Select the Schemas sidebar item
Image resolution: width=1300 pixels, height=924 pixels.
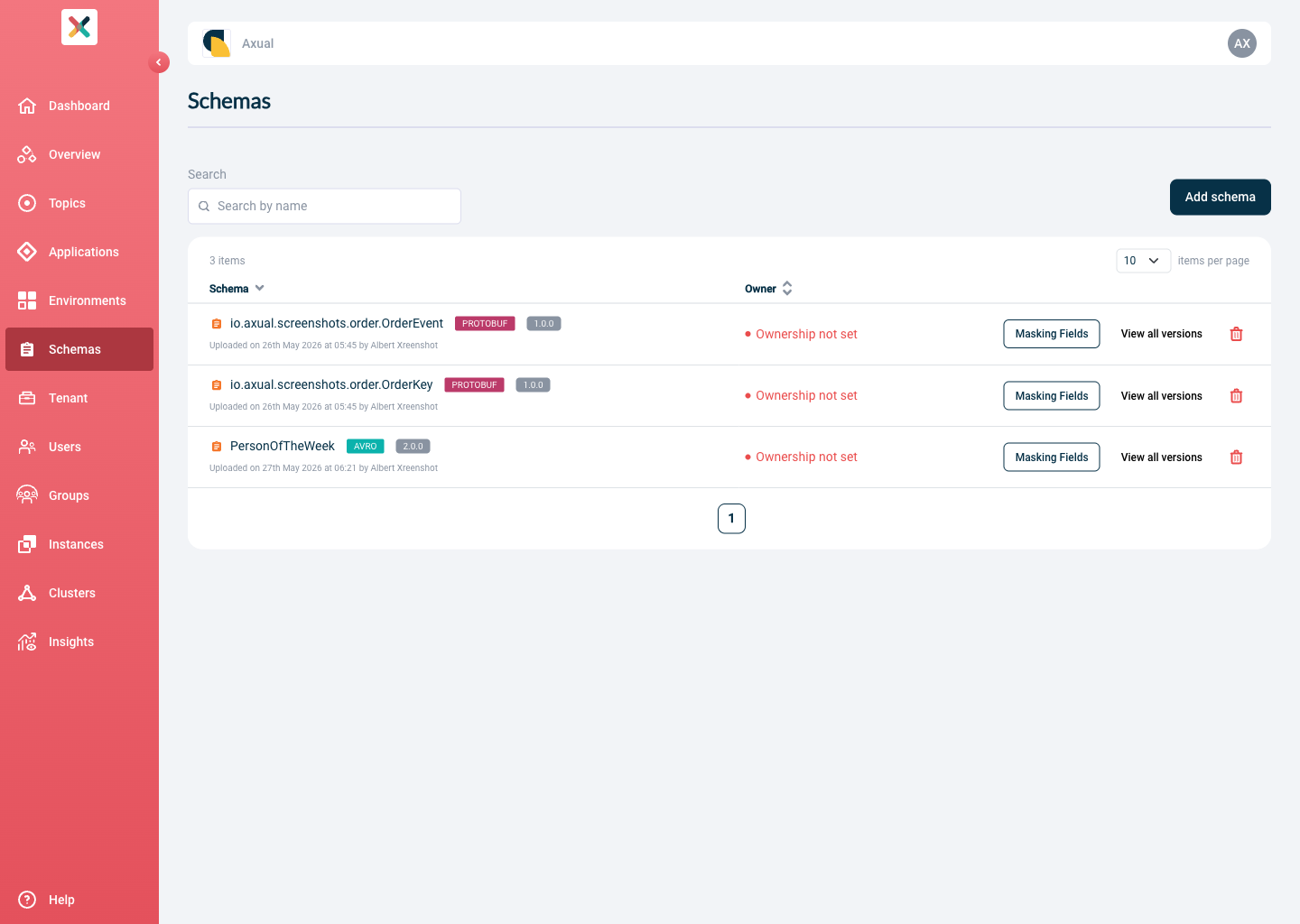(x=79, y=349)
